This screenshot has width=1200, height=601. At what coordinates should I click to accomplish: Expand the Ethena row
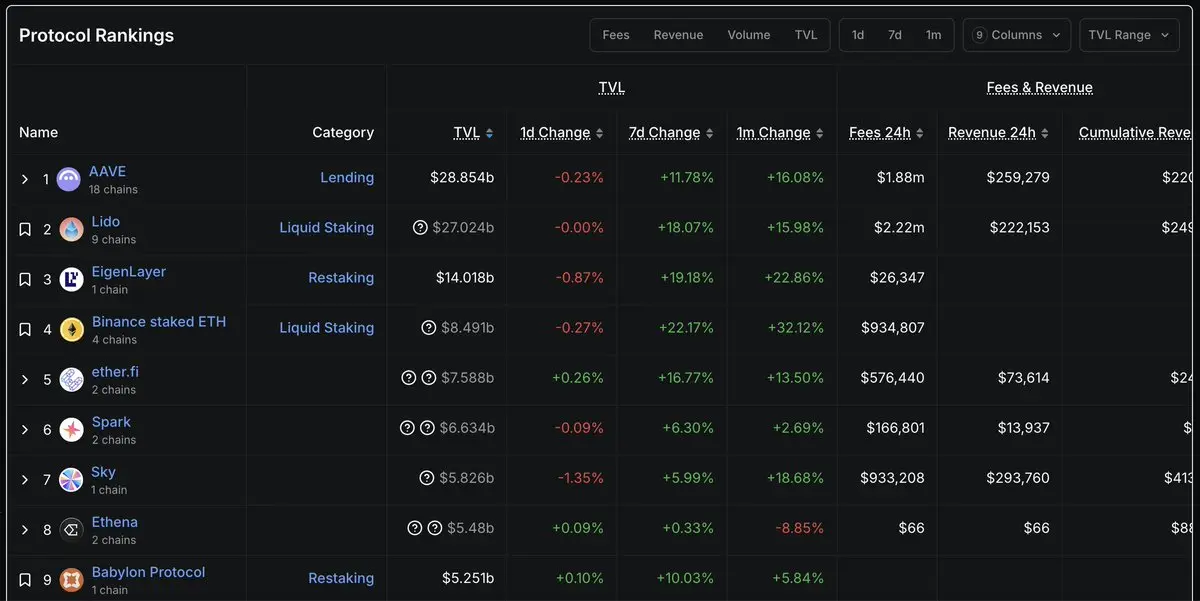[x=25, y=530]
